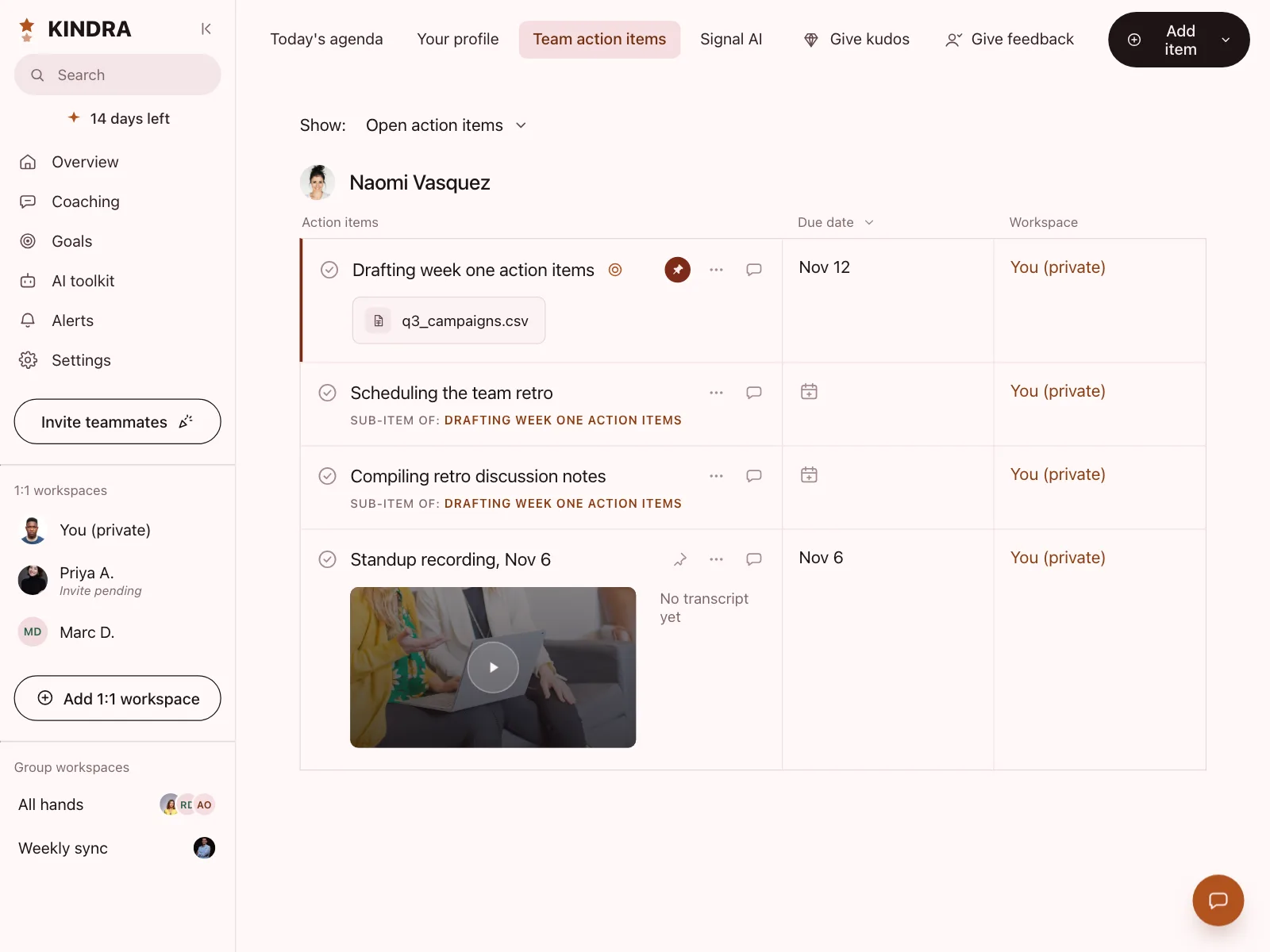Image resolution: width=1270 pixels, height=952 pixels.
Task: Click the Standup recording, Nov 6 title
Action: (x=450, y=559)
